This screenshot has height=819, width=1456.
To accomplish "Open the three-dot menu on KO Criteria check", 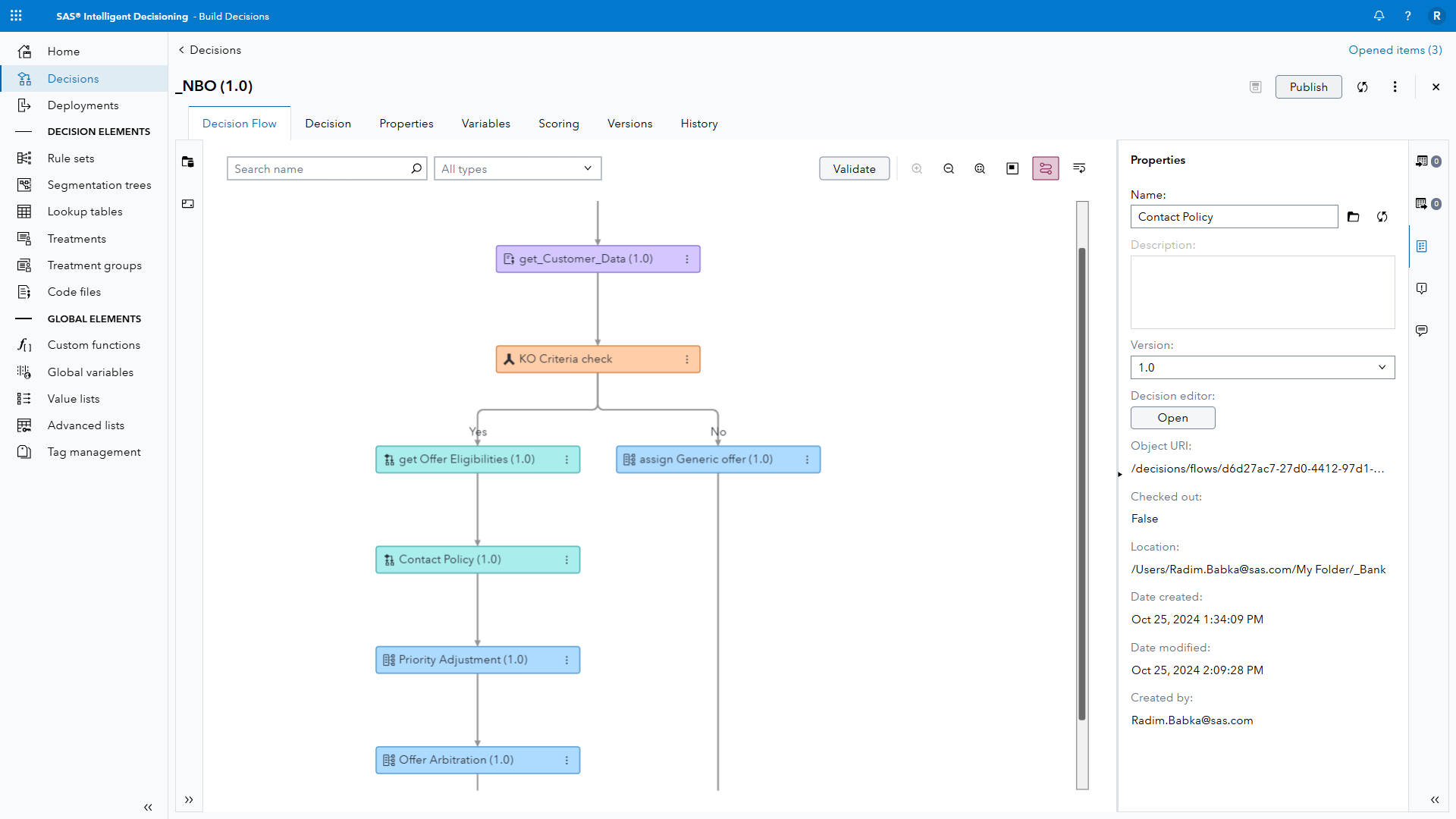I will pyautogui.click(x=687, y=359).
